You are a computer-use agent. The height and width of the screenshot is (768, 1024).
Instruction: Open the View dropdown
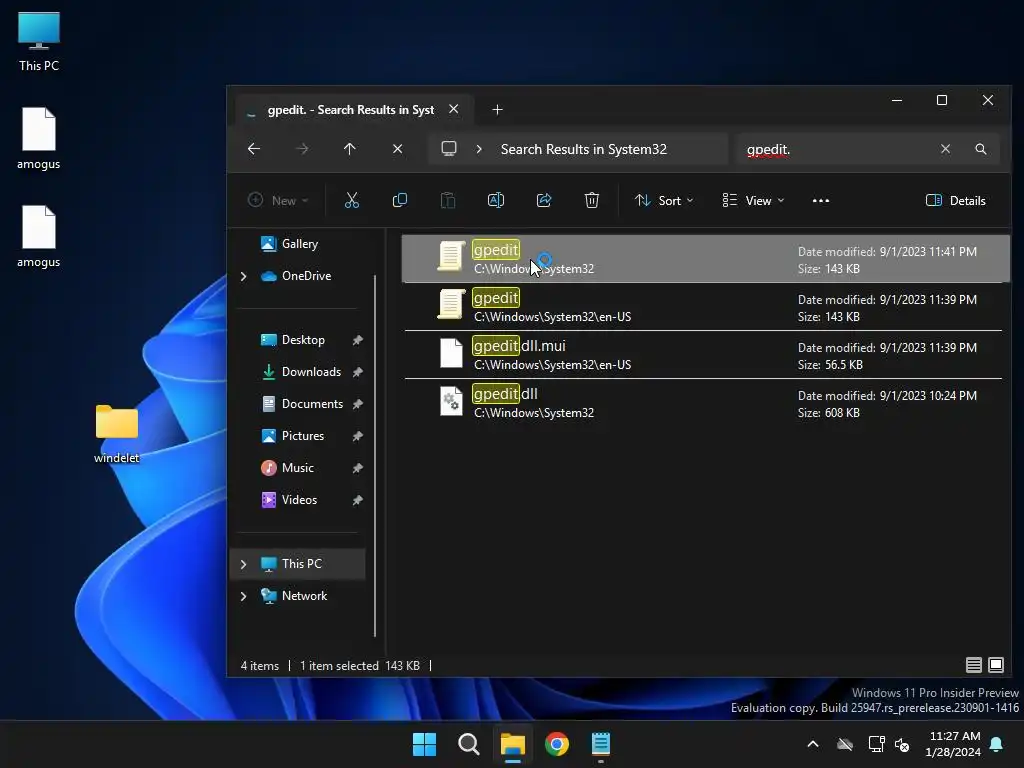753,200
